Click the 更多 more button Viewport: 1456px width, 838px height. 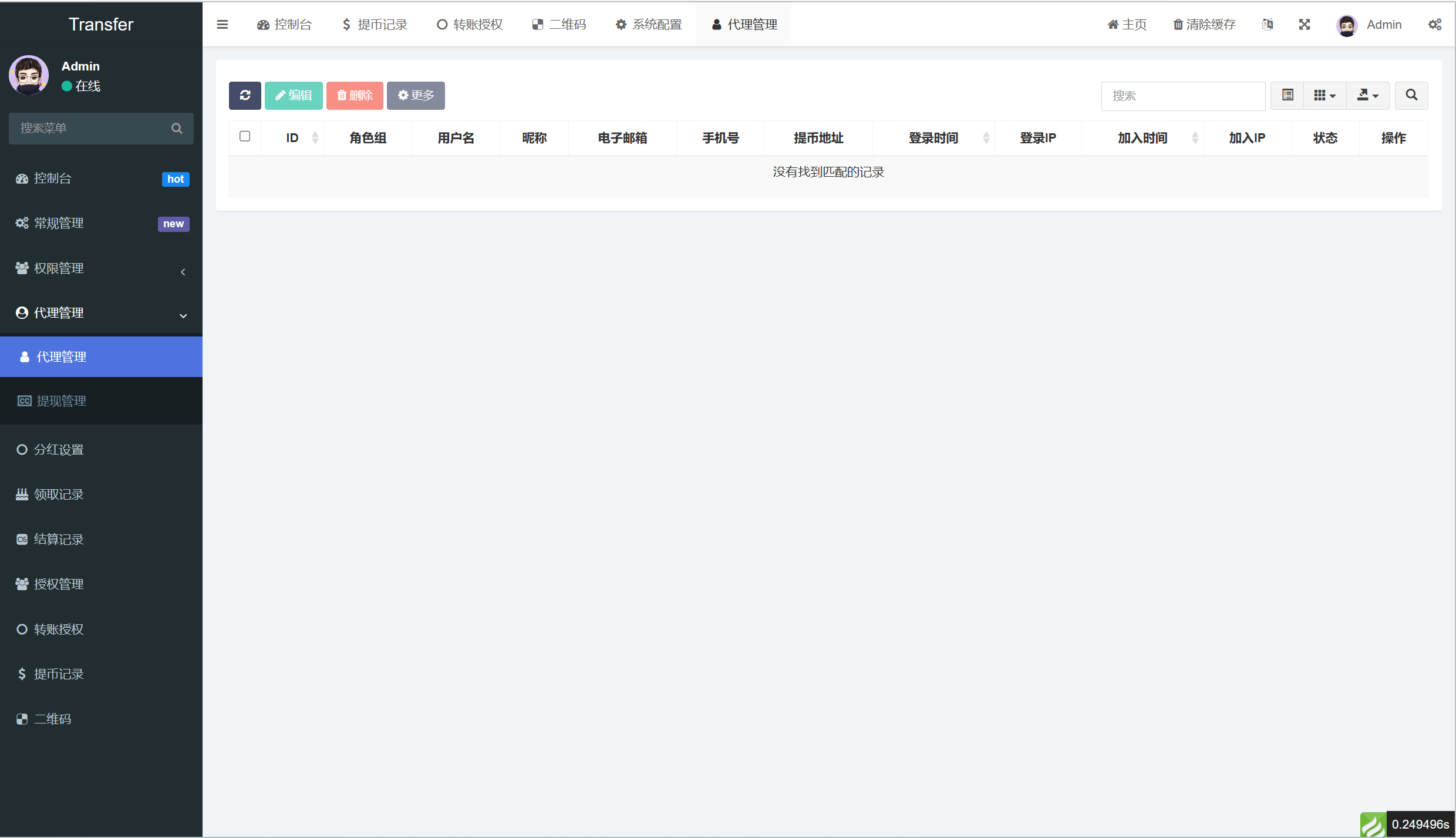point(416,95)
